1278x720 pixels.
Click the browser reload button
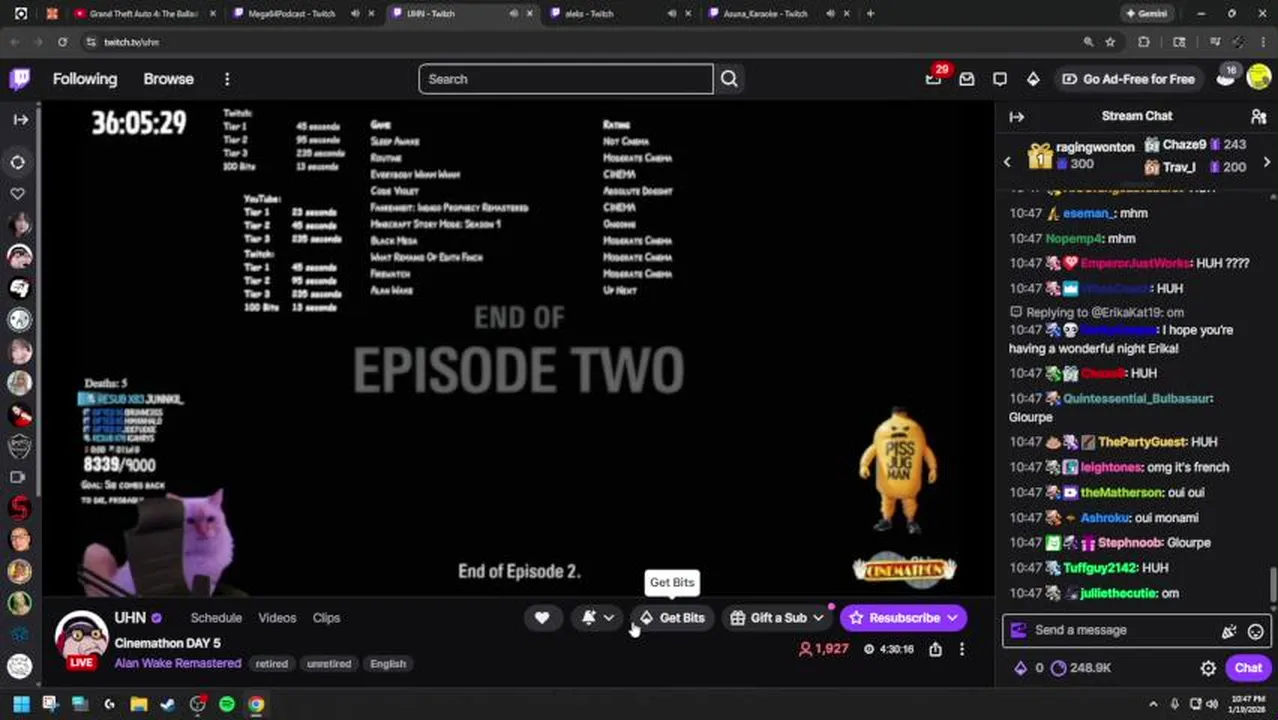pos(62,42)
